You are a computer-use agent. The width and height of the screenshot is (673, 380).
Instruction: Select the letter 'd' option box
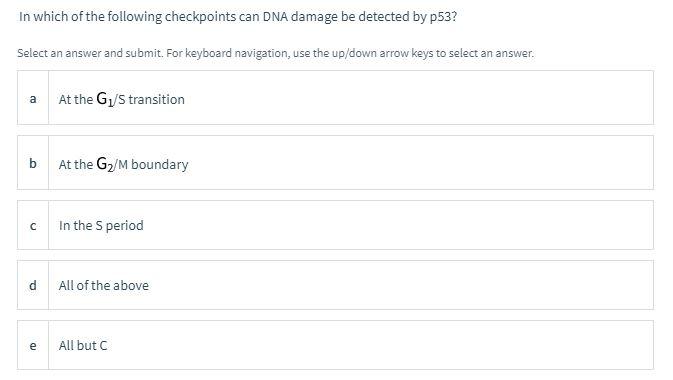tap(33, 285)
